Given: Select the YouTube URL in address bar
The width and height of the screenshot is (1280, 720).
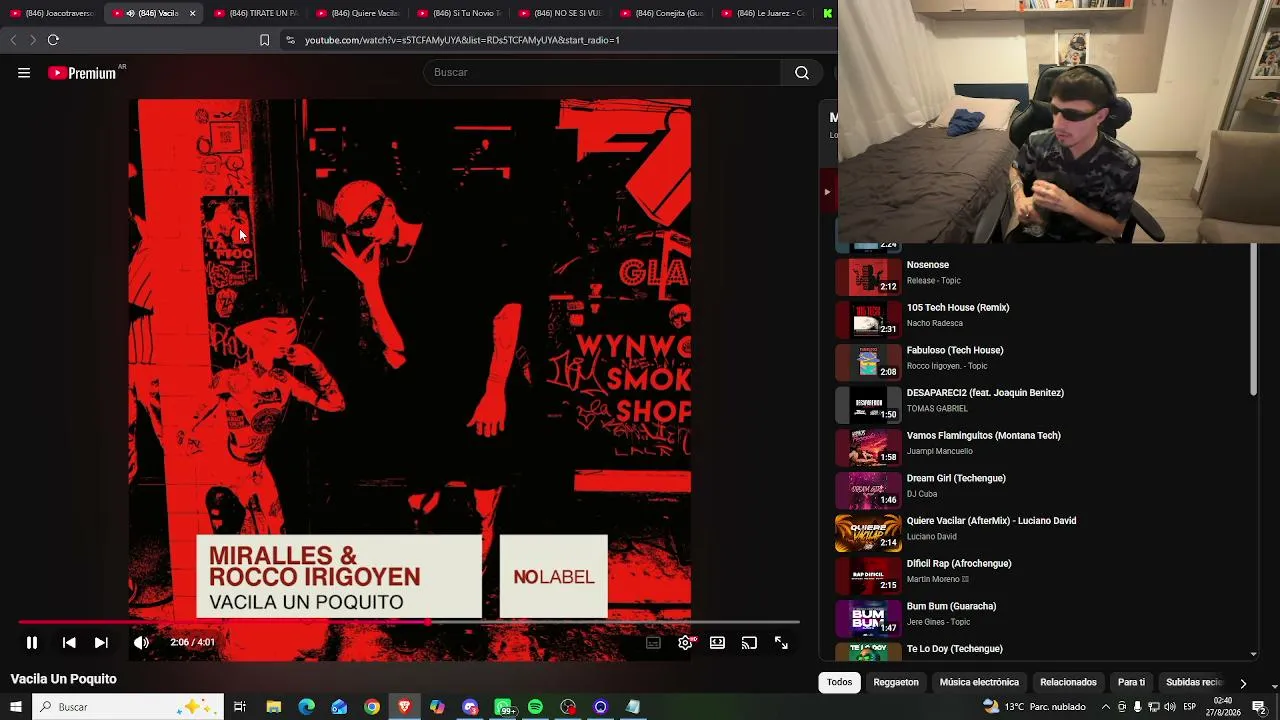Looking at the screenshot, I should (462, 40).
